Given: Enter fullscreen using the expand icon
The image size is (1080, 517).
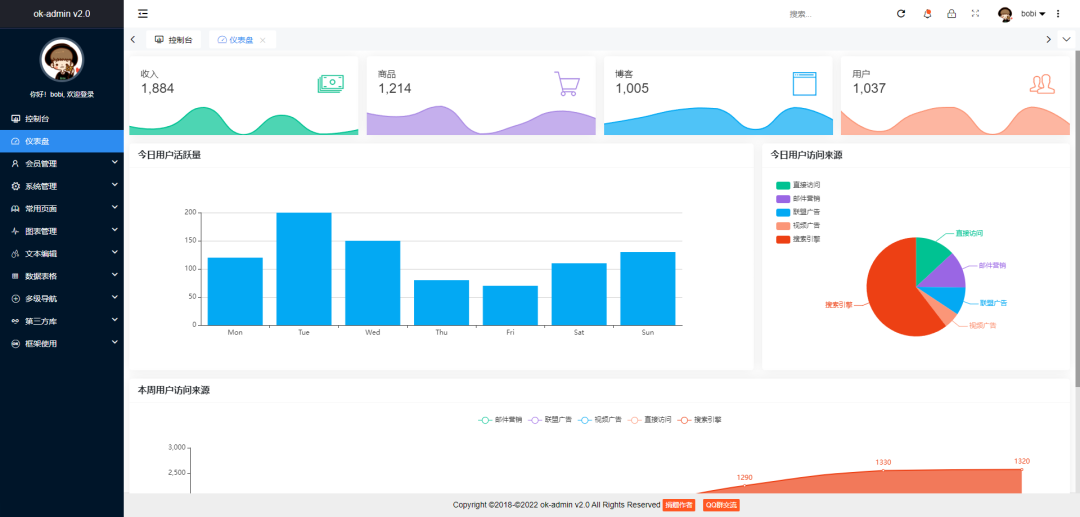Looking at the screenshot, I should coord(975,14).
